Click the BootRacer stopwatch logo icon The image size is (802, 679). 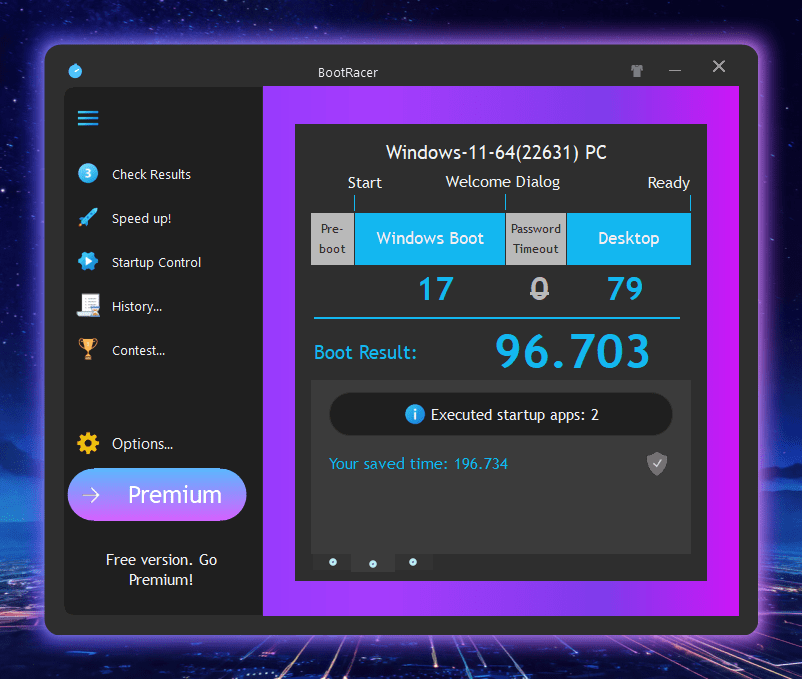(x=75, y=71)
